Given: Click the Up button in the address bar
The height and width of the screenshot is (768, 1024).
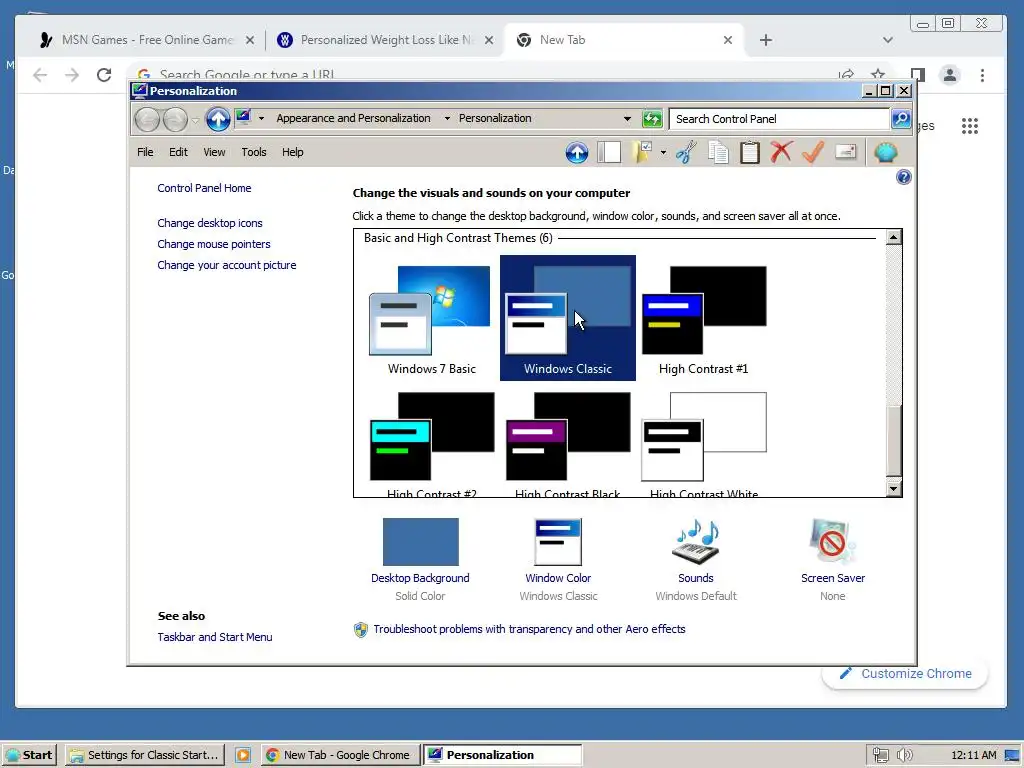Looking at the screenshot, I should point(218,119).
